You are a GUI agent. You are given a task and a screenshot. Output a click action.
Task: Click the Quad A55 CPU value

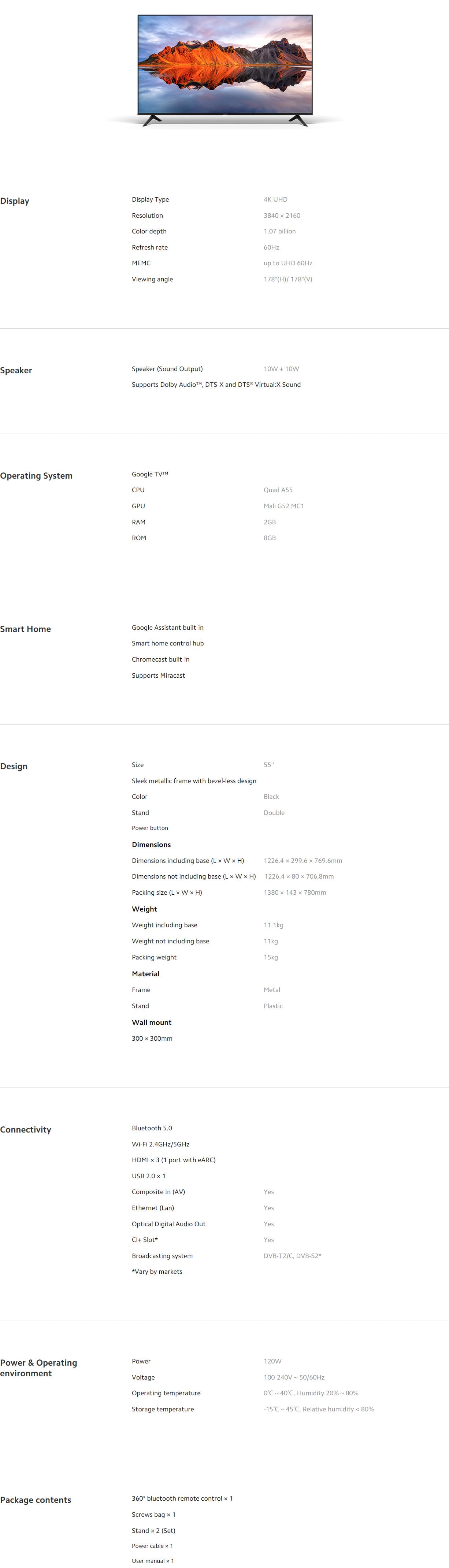click(x=278, y=490)
